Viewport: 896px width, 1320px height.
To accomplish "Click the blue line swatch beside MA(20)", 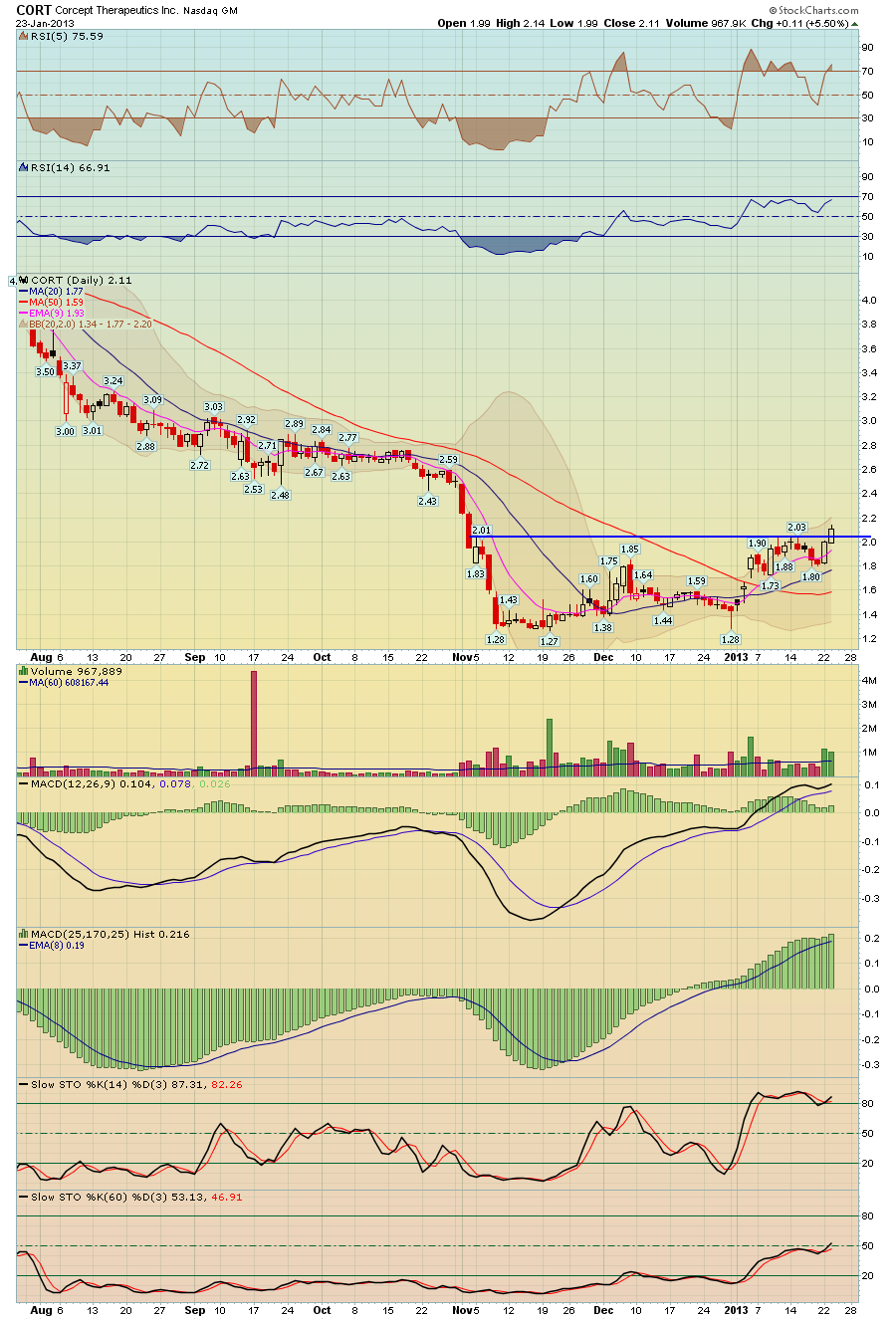I will pos(23,292).
